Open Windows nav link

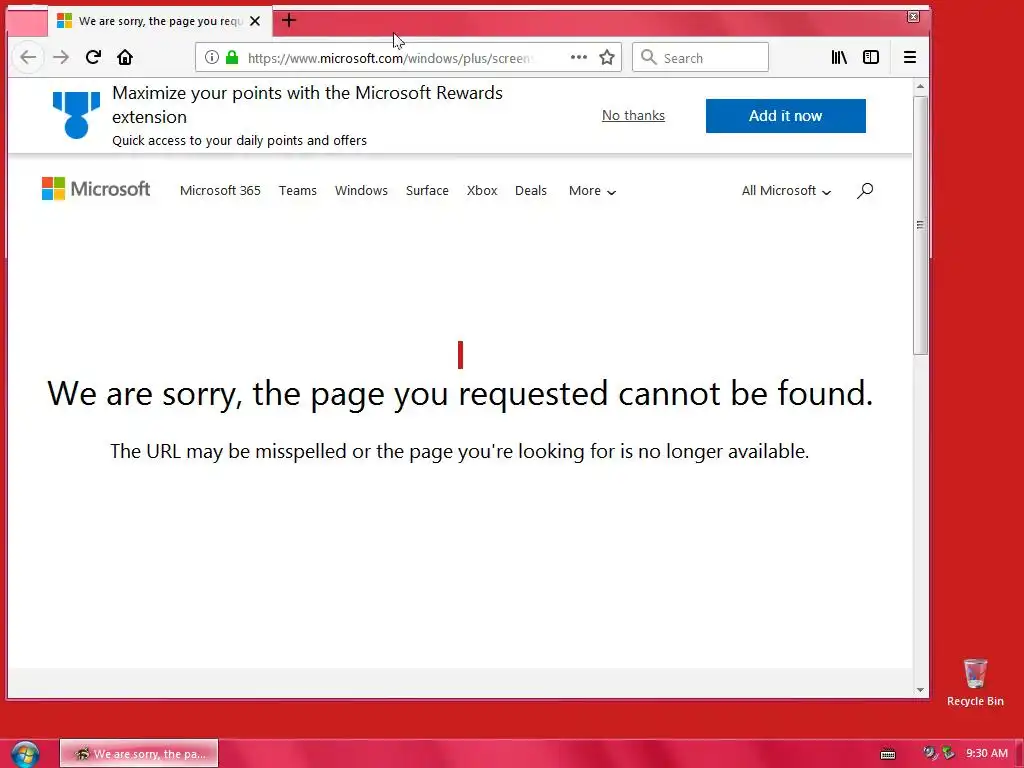pyautogui.click(x=361, y=191)
